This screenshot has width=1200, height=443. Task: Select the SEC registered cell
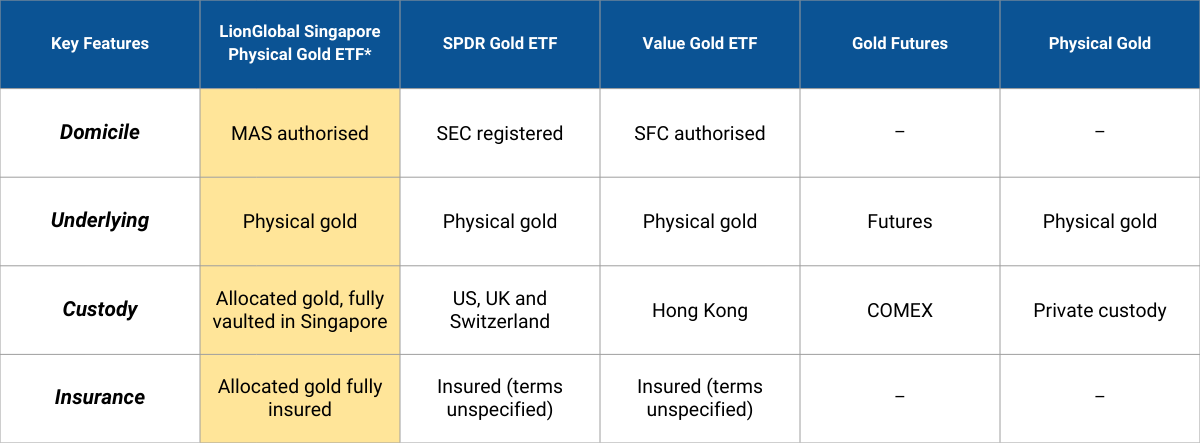pyautogui.click(x=500, y=133)
